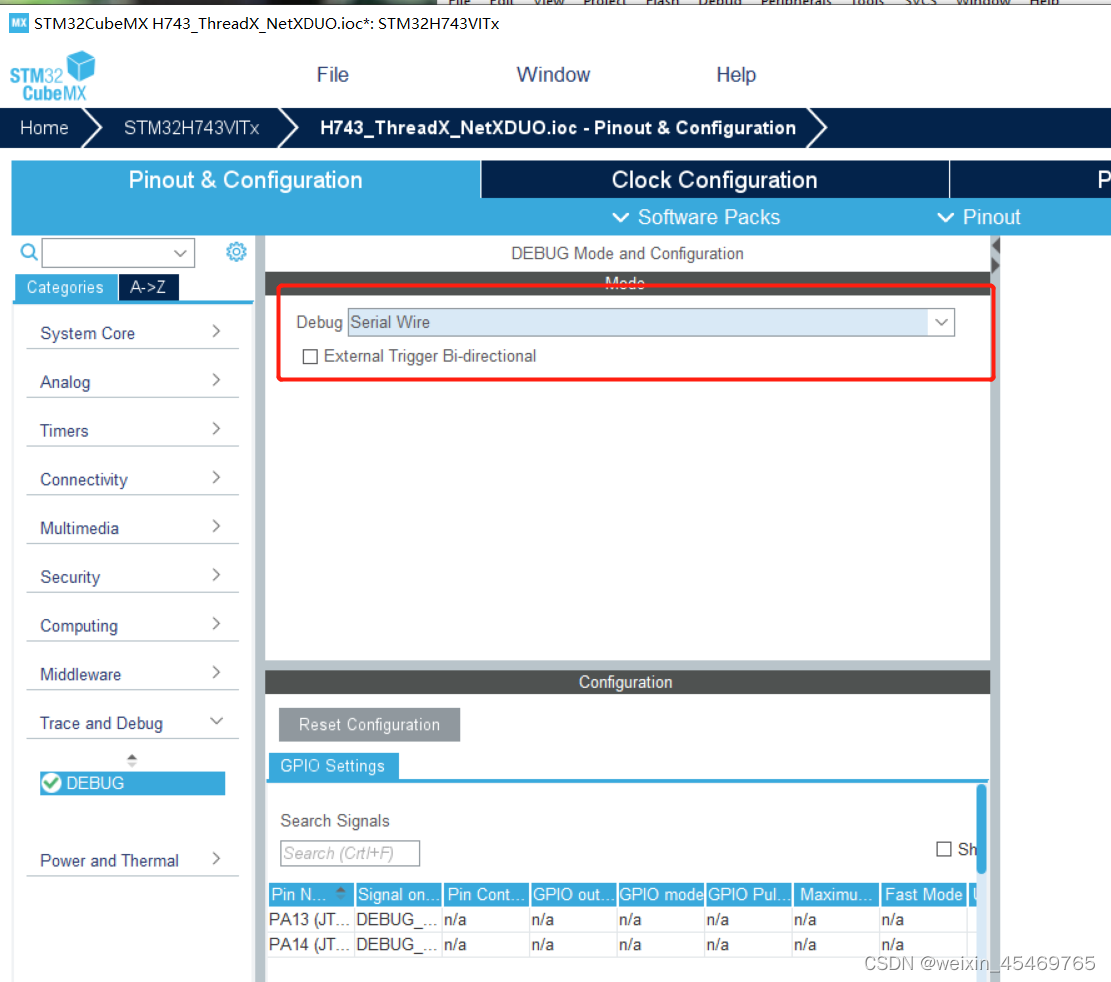Collapse the Trace and Debug category
The width and height of the screenshot is (1111, 982).
click(132, 723)
